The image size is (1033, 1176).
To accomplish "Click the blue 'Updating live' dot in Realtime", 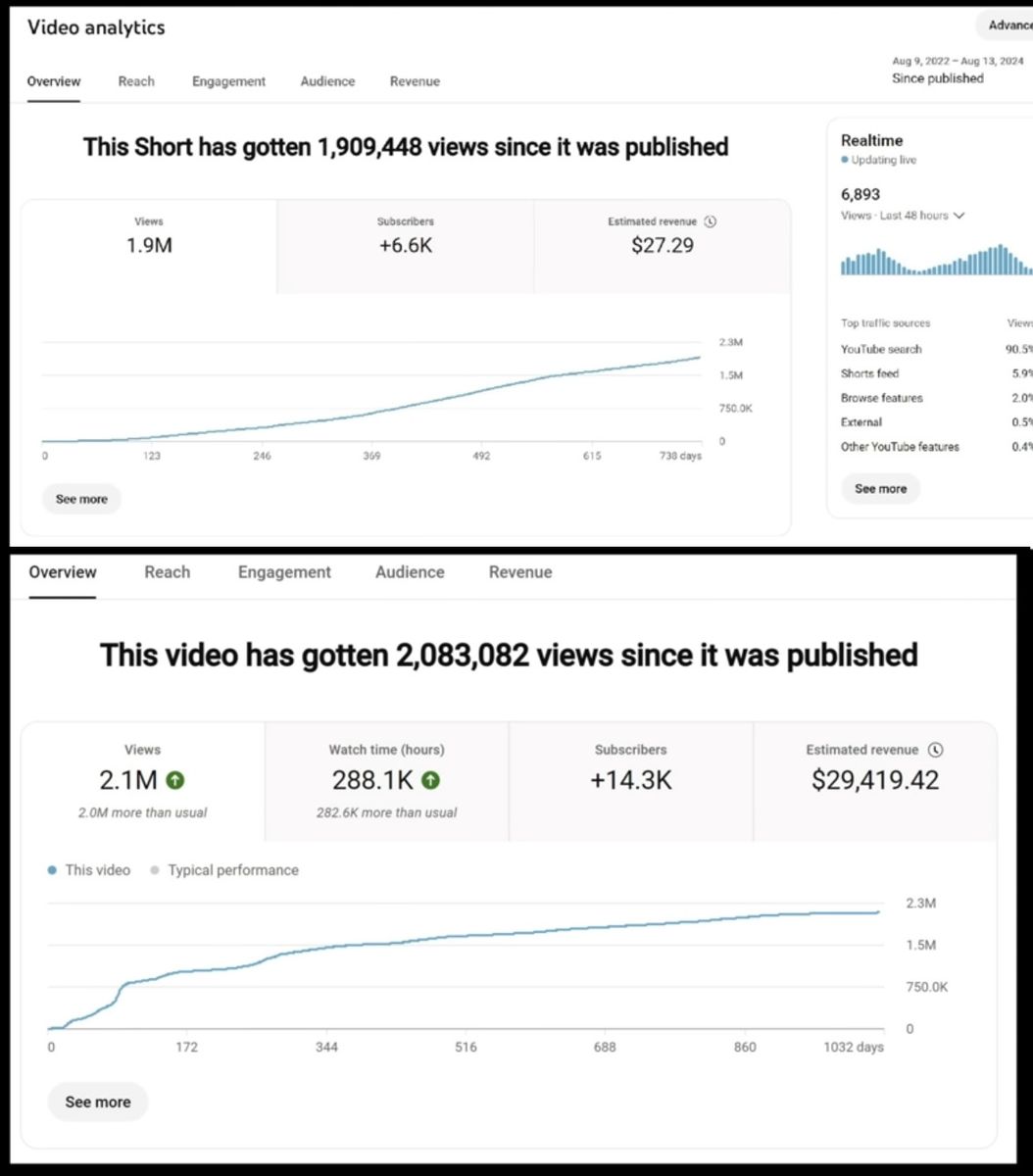I will [x=845, y=160].
